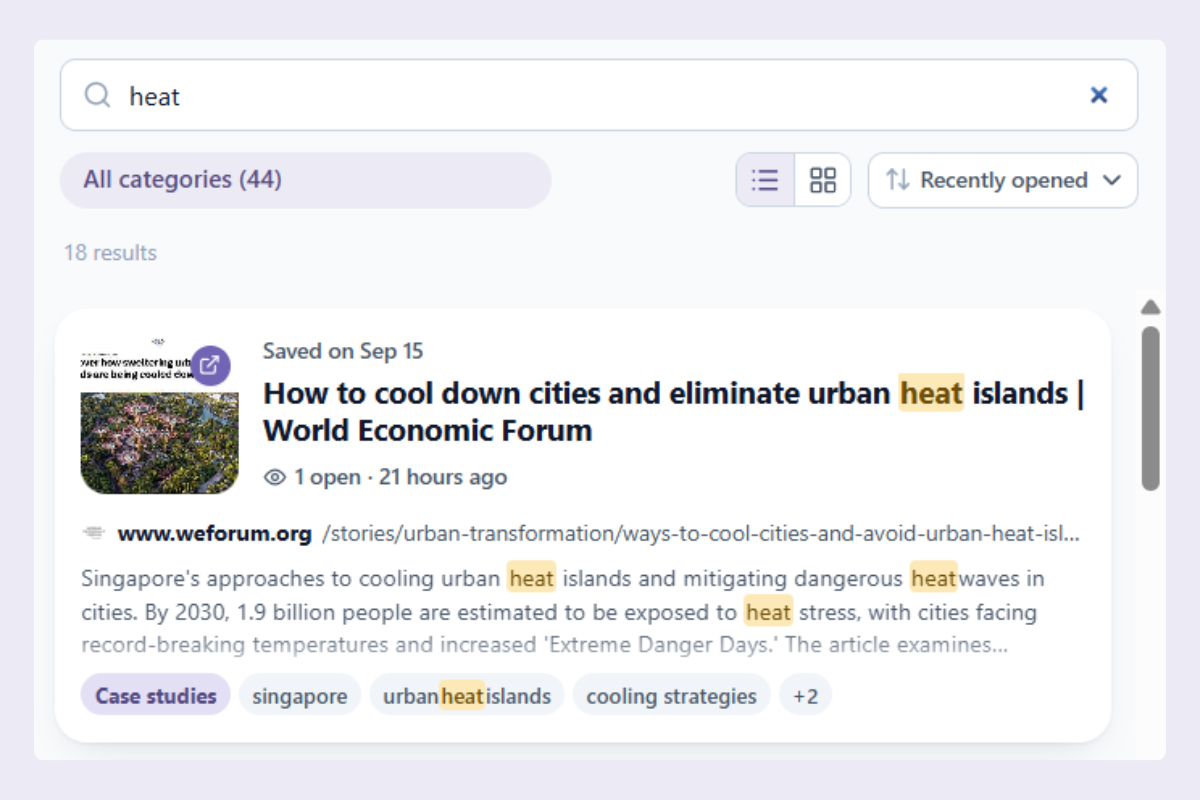The width and height of the screenshot is (1200, 800).
Task: Click the '18 results' count text
Action: pyautogui.click(x=110, y=253)
